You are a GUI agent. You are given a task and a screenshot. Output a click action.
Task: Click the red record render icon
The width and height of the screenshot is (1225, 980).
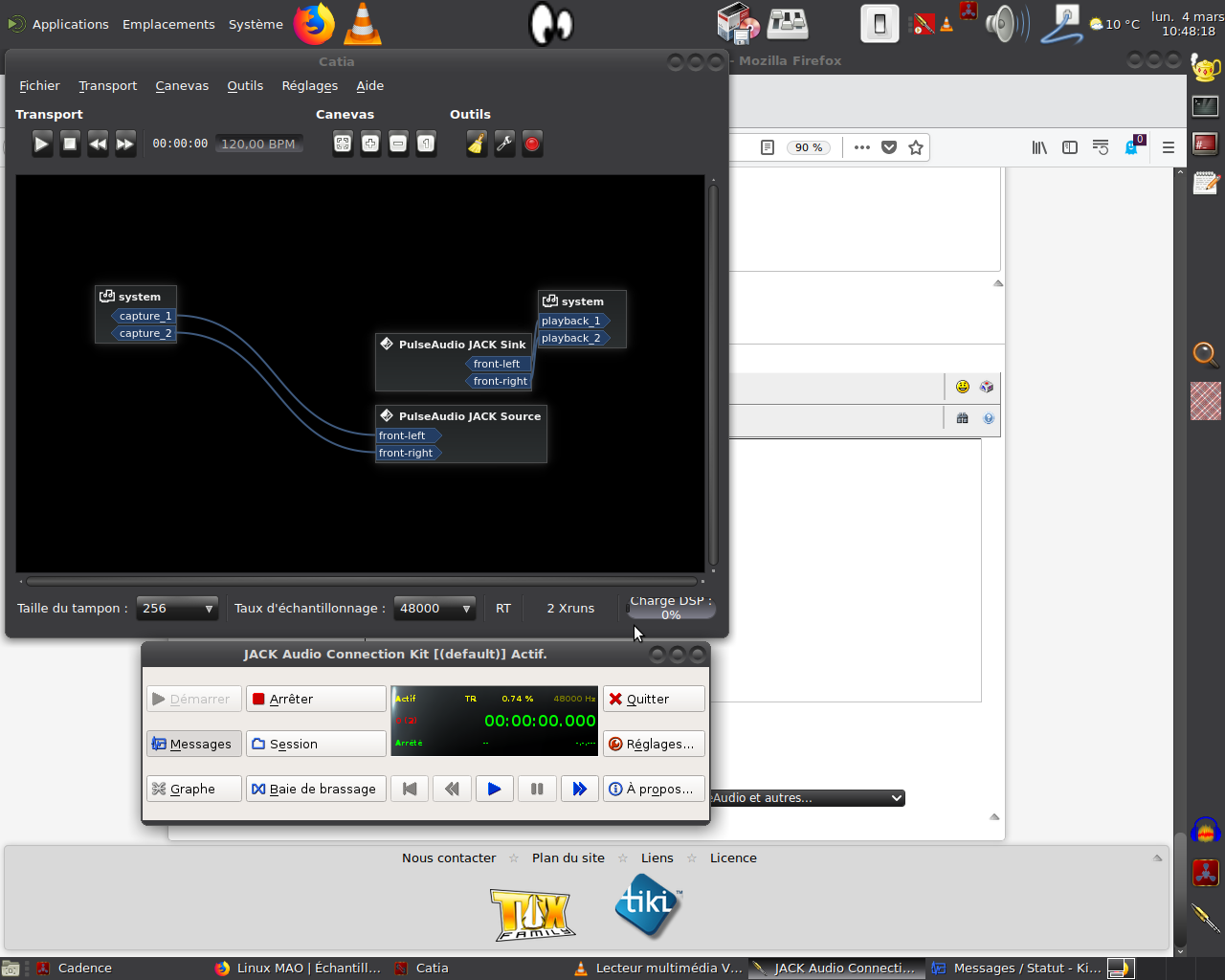tap(532, 145)
